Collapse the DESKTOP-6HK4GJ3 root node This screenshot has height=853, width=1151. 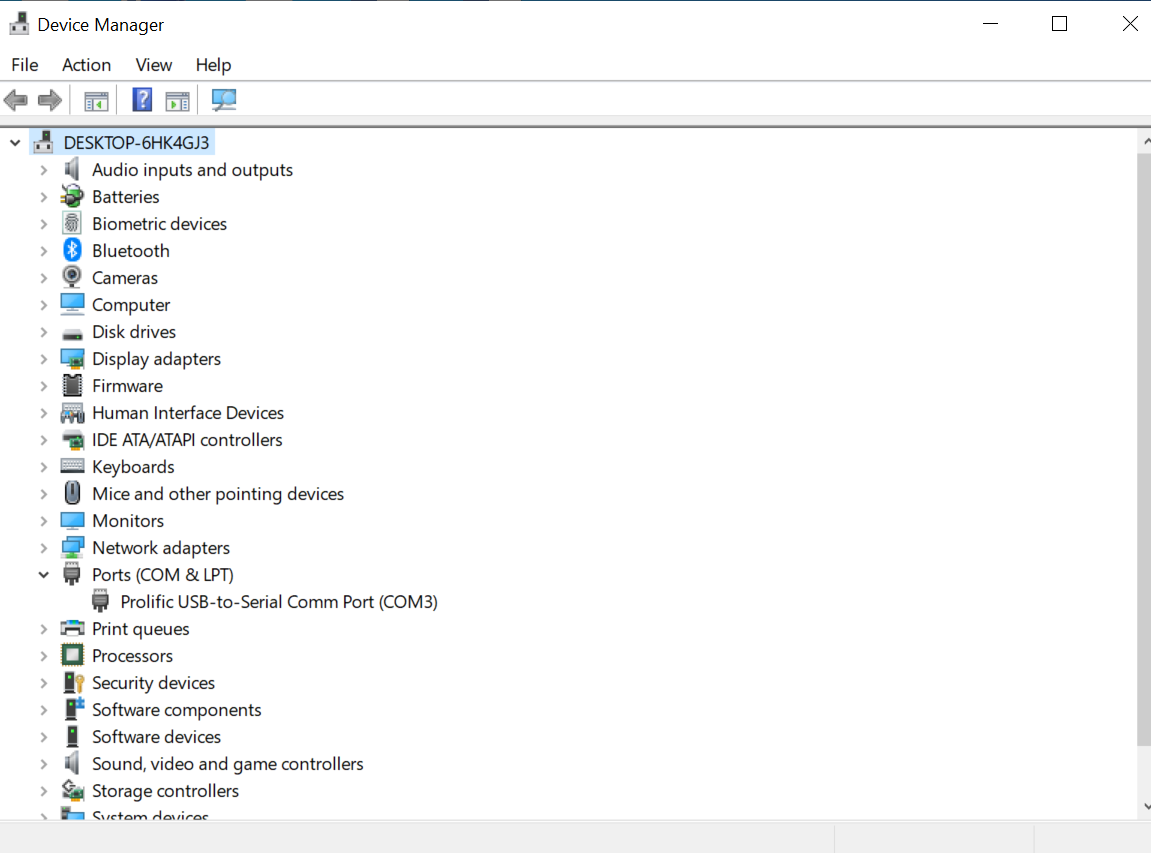coord(15,143)
